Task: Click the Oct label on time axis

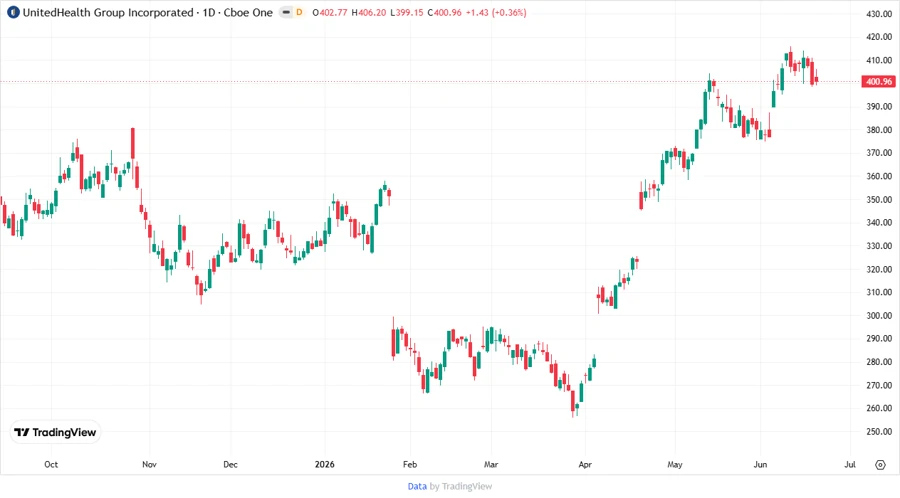Action: pyautogui.click(x=51, y=465)
